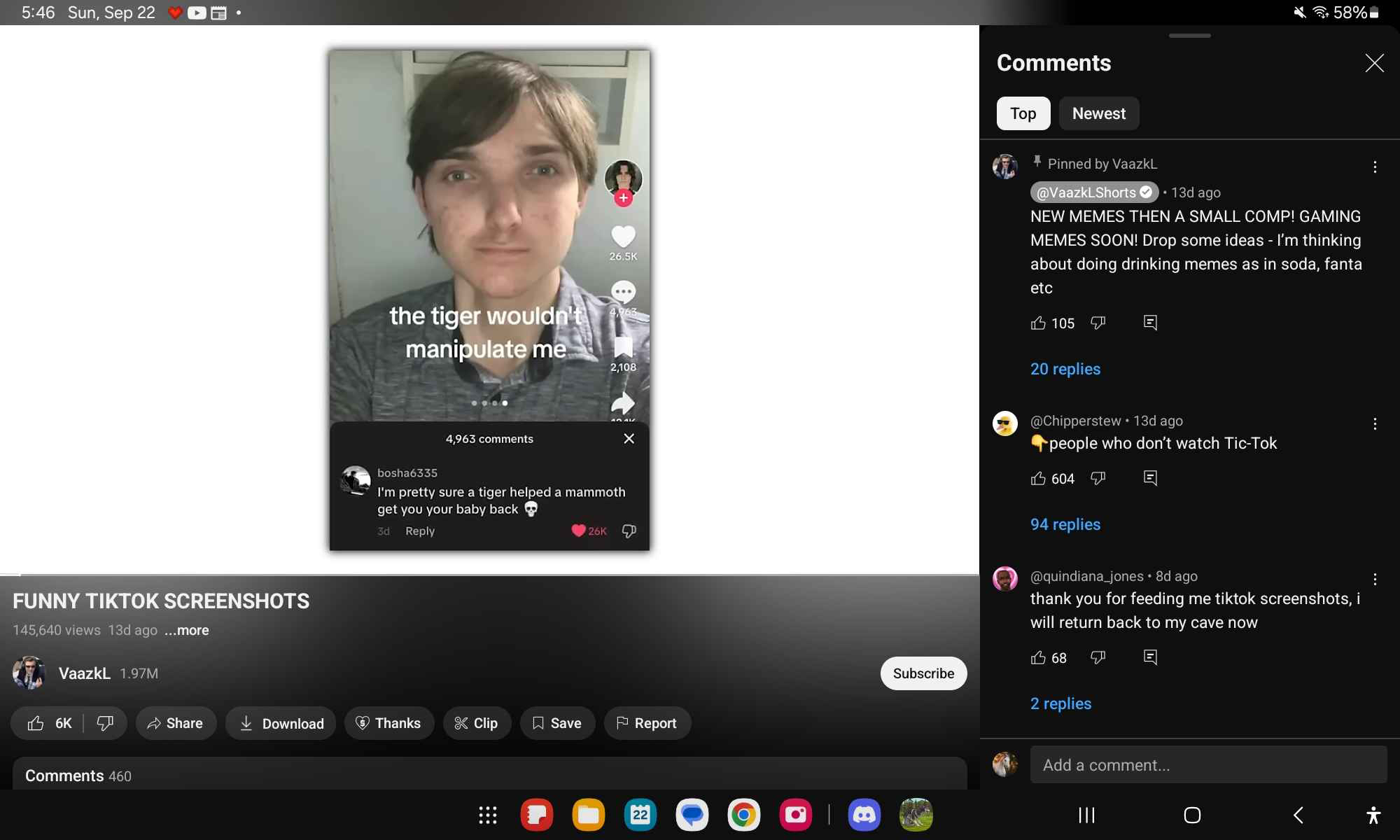Open the options menu on Chipperstew's comment

click(1375, 423)
